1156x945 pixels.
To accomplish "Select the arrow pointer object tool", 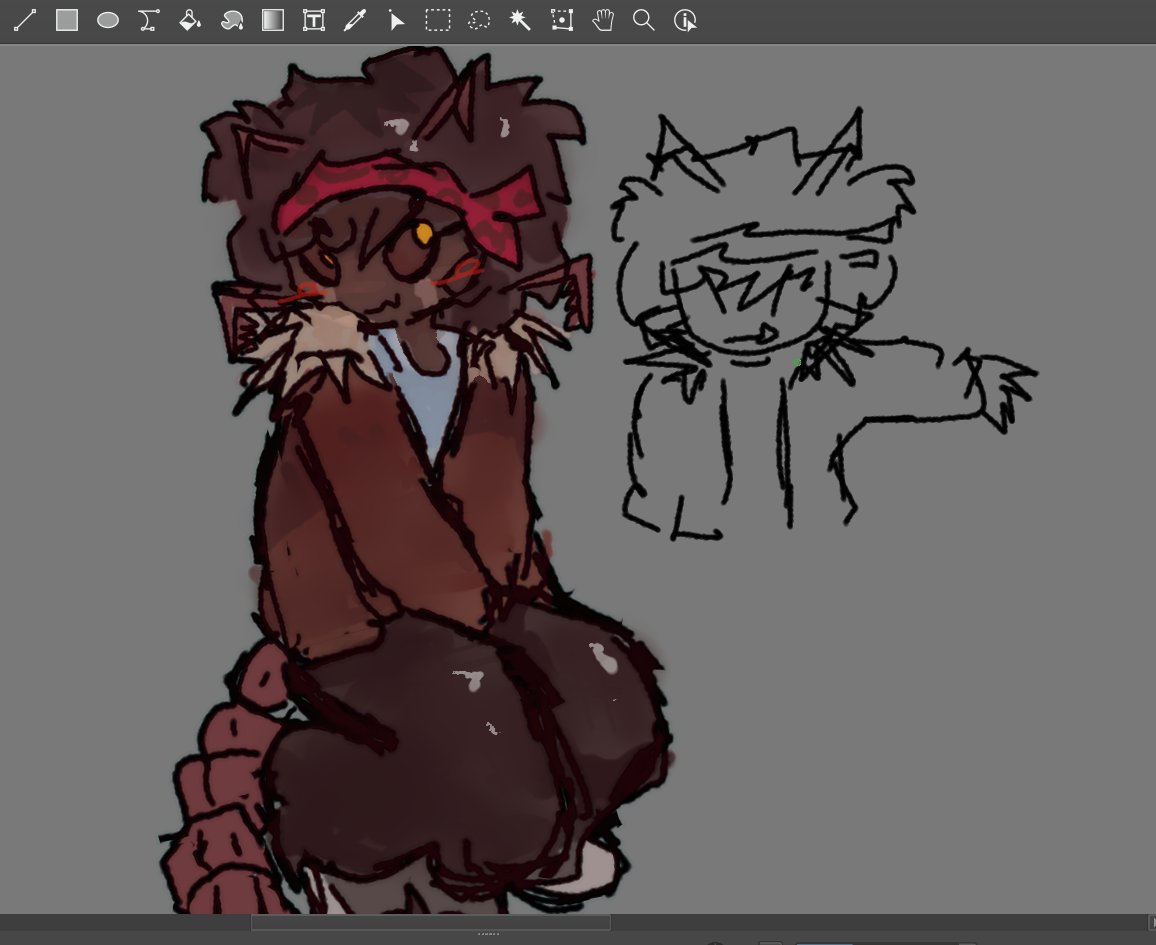I will [397, 20].
